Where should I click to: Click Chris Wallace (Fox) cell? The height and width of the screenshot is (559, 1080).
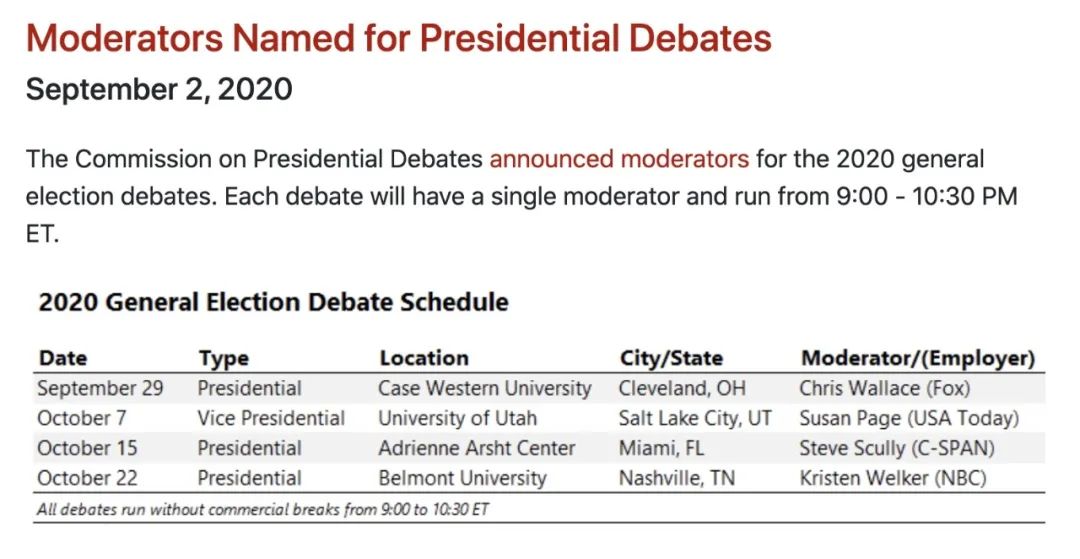pos(884,388)
